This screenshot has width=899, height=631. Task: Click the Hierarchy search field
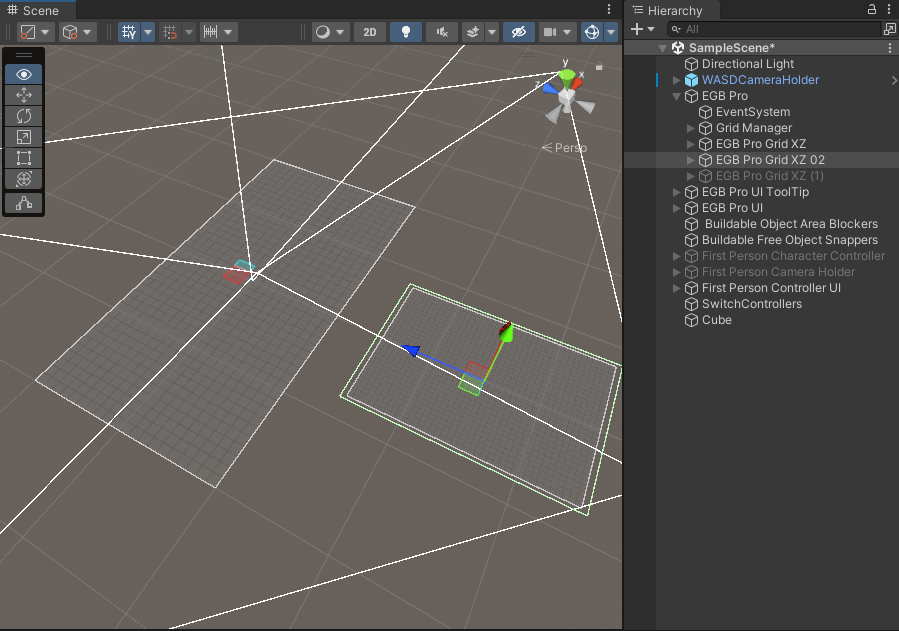773,29
